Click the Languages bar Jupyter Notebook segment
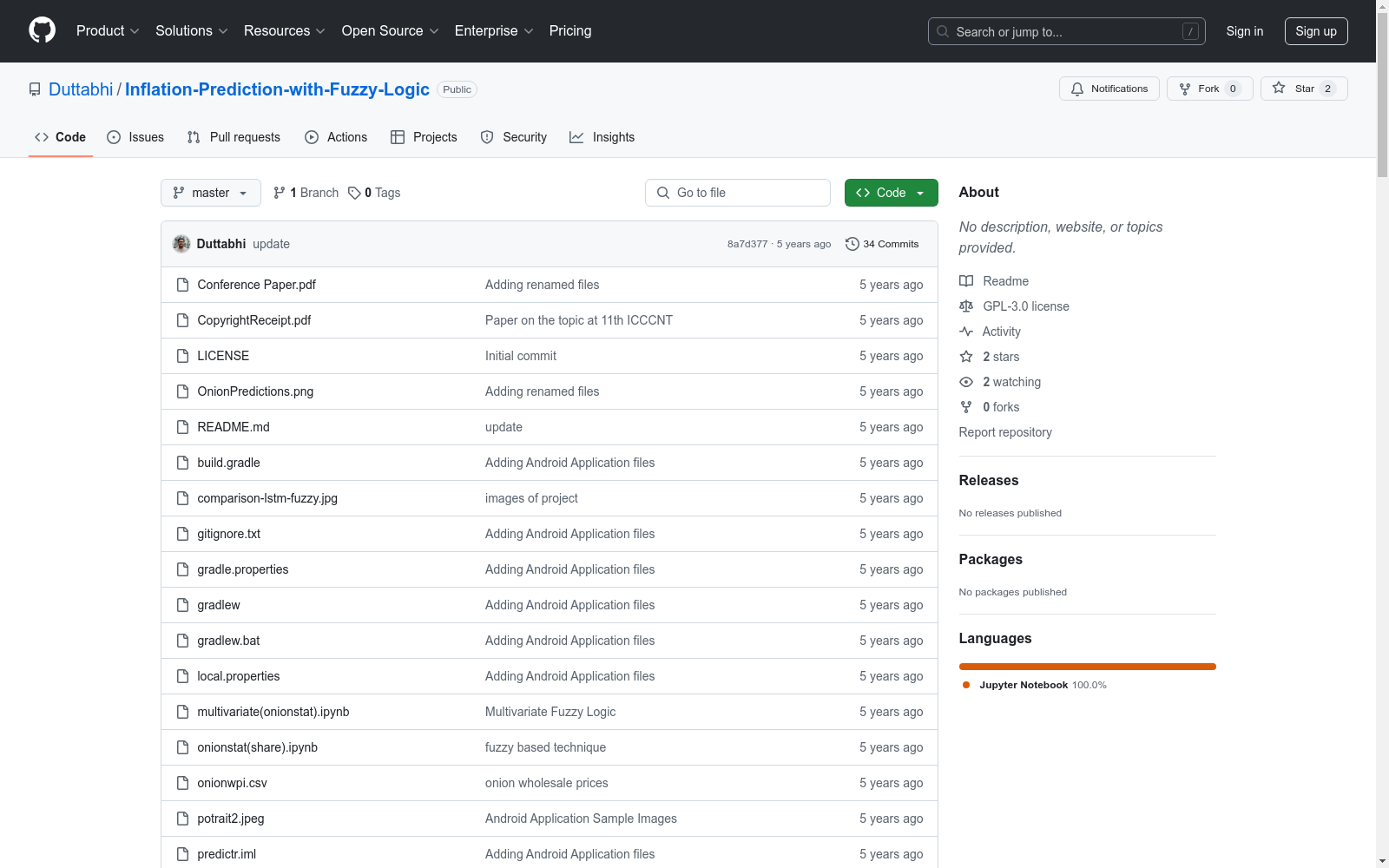The width and height of the screenshot is (1389, 868). coord(1088,667)
